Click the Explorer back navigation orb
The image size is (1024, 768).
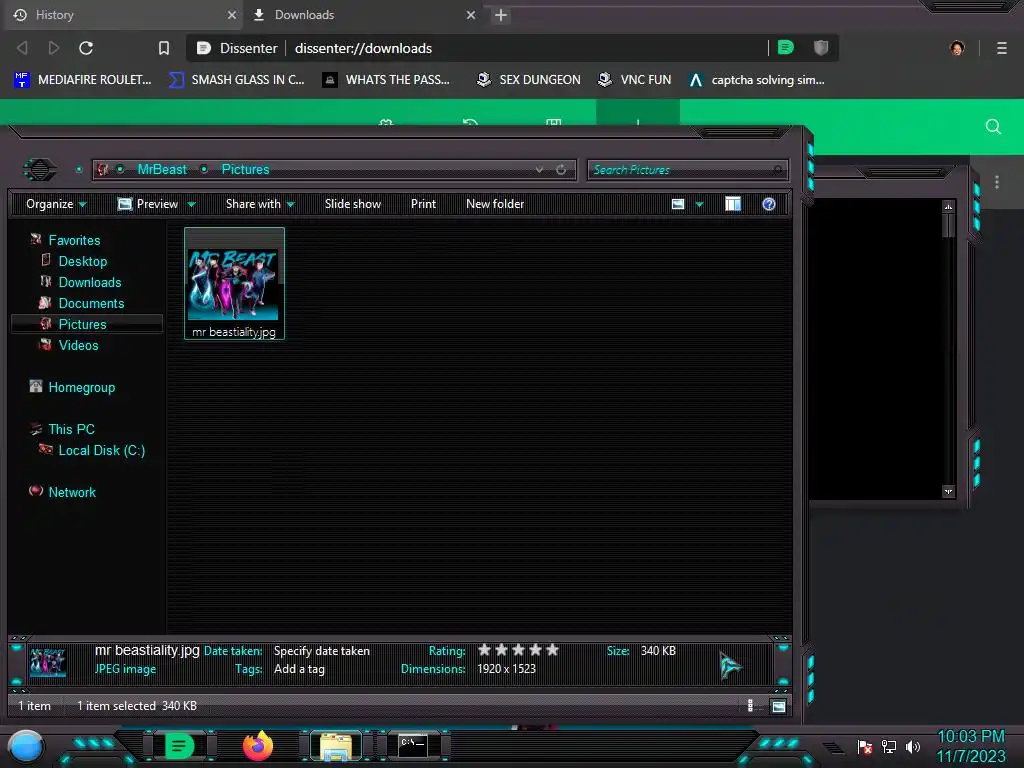(40, 170)
